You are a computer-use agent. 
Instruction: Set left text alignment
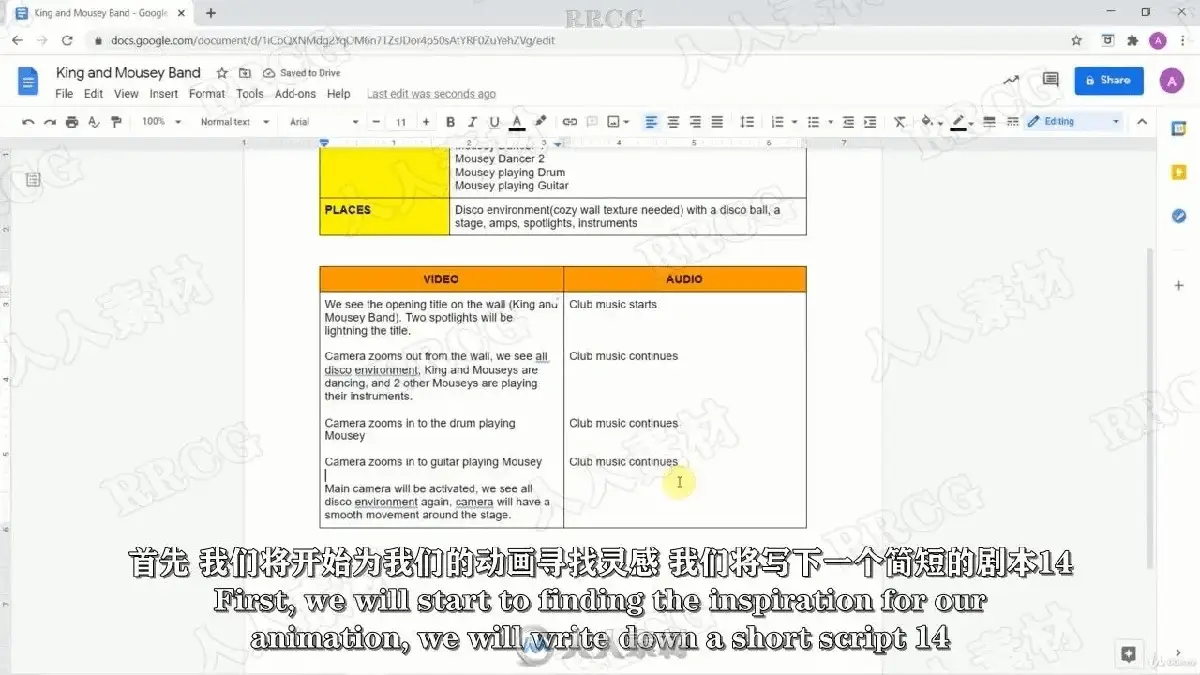(651, 122)
